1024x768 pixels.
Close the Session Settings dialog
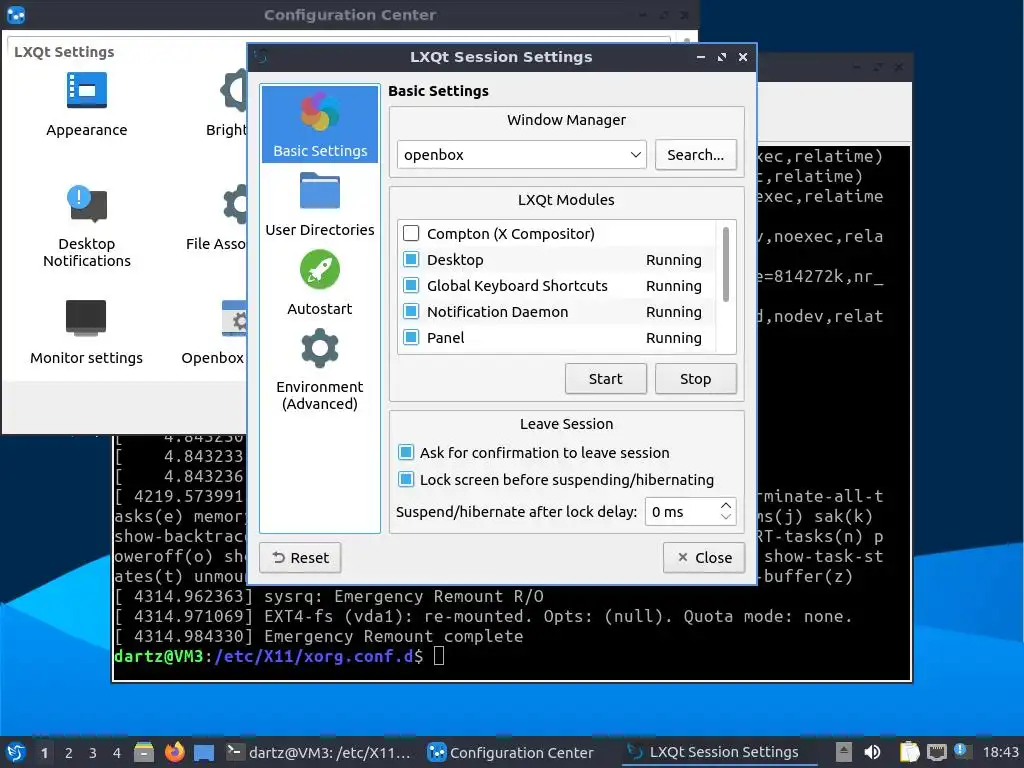click(x=704, y=558)
